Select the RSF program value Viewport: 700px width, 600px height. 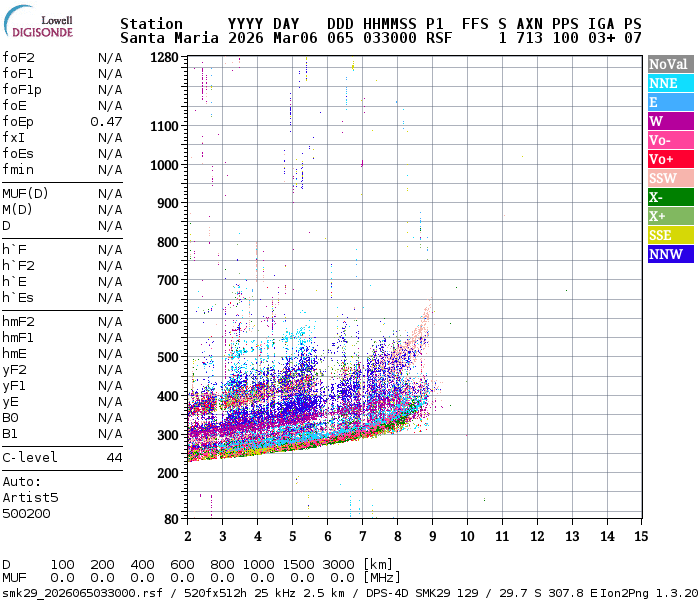coord(439,38)
